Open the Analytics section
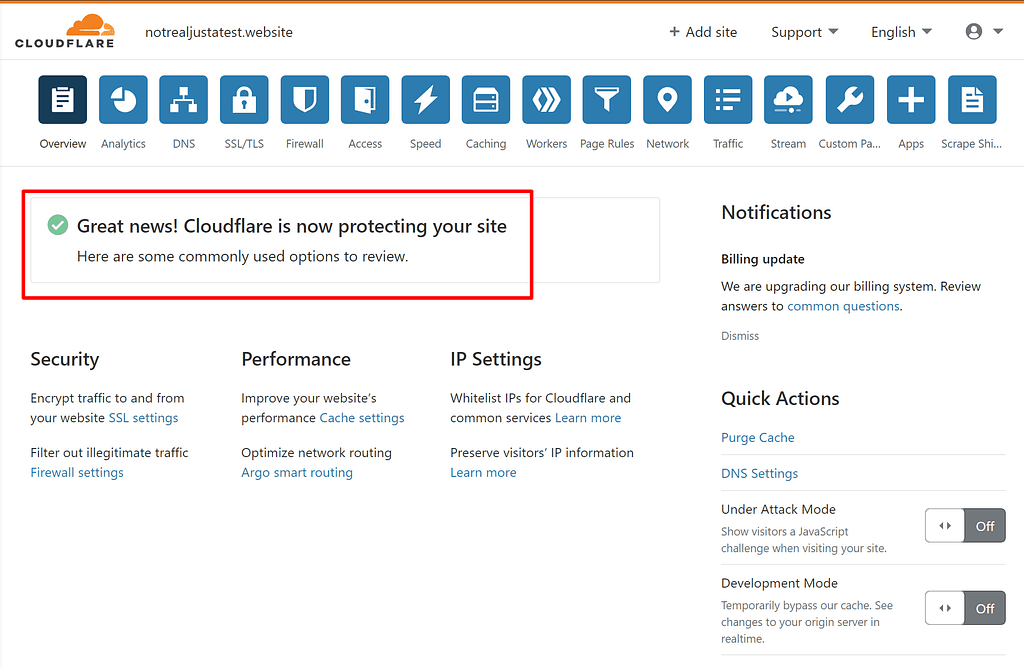This screenshot has width=1024, height=668. (x=123, y=99)
